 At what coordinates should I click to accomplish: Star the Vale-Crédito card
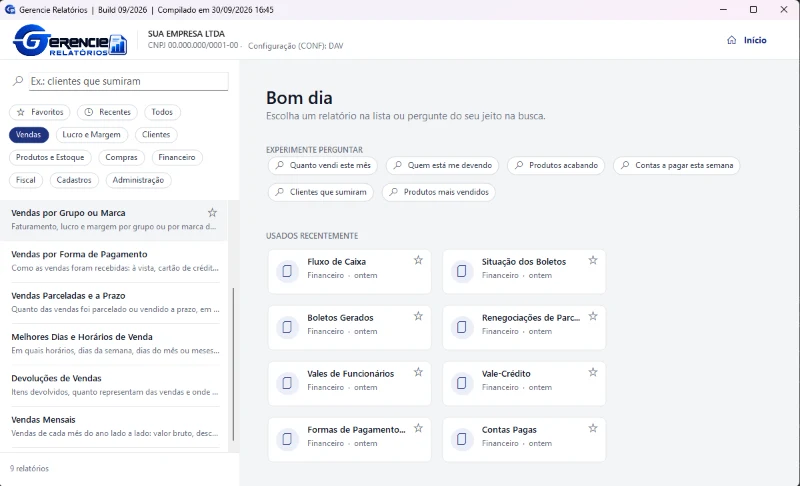(x=593, y=372)
